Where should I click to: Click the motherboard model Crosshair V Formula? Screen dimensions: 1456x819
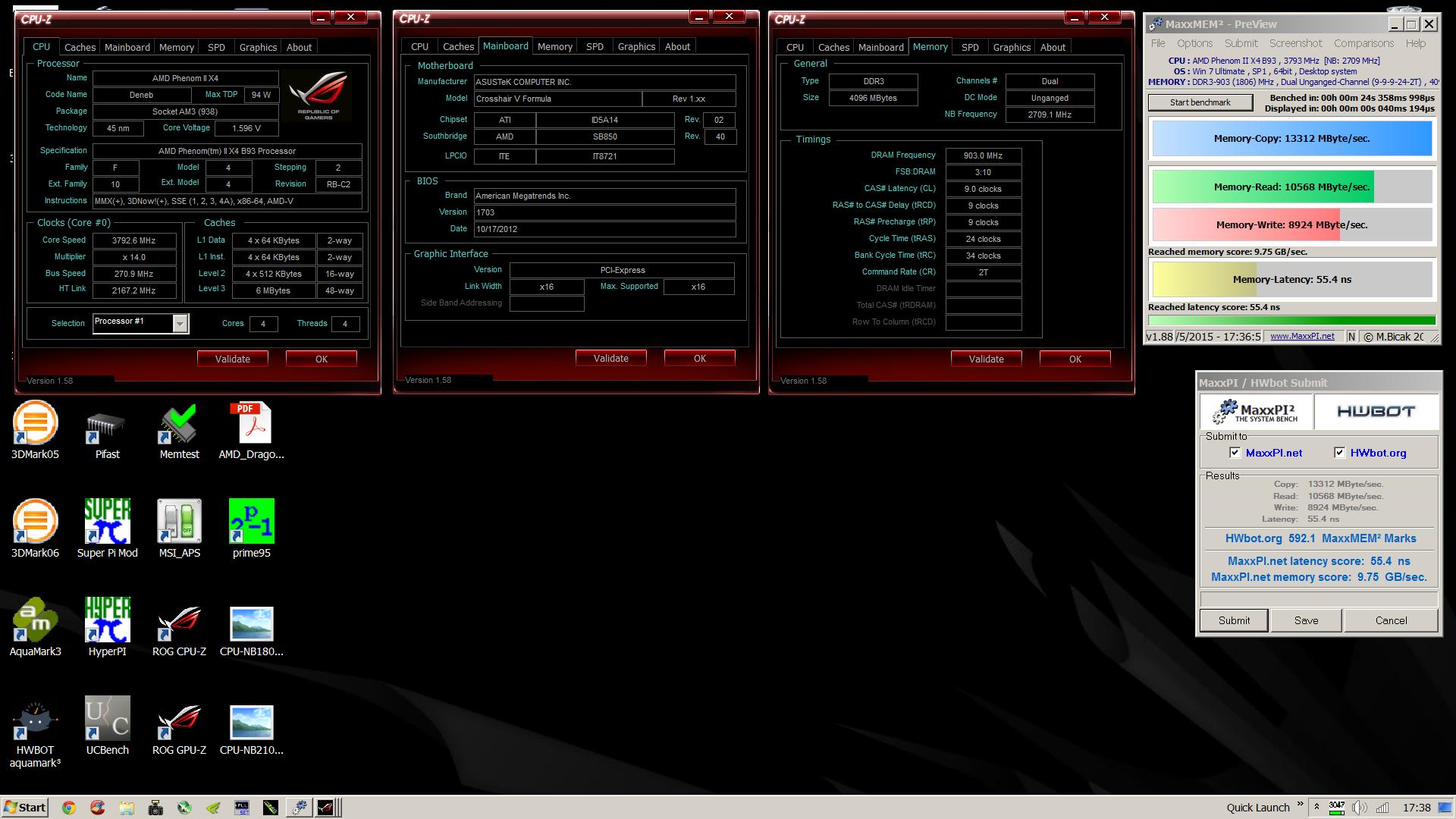click(557, 99)
